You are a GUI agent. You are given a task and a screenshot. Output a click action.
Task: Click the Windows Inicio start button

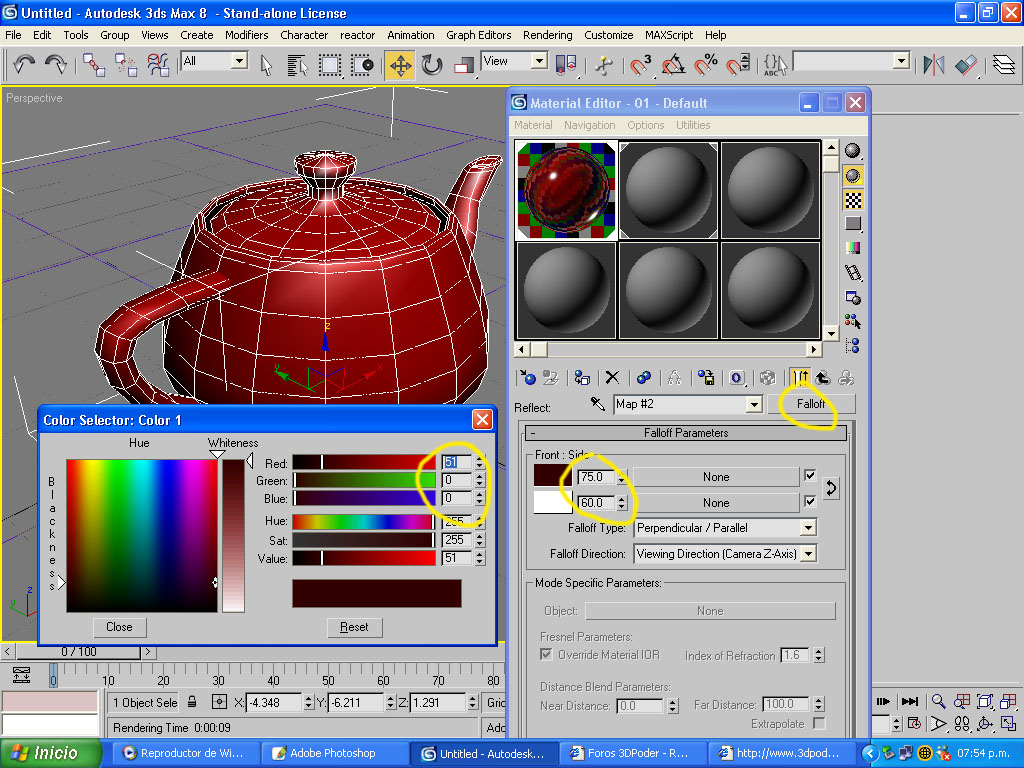(51, 753)
